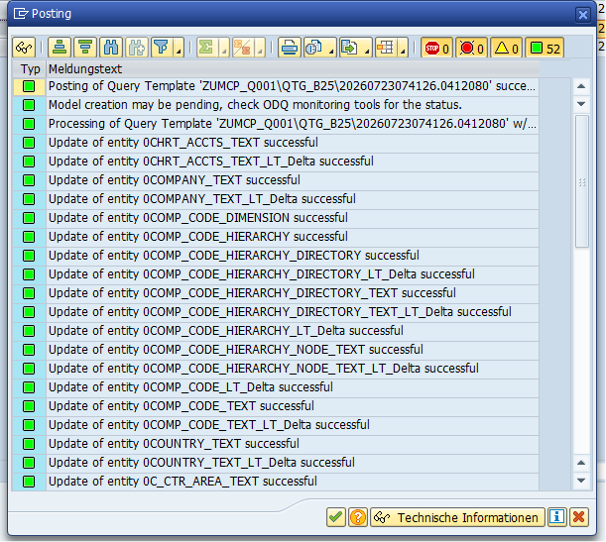606x542 pixels.
Task: Click the vertical scrollbar thumb of message list
Action: (x=582, y=181)
